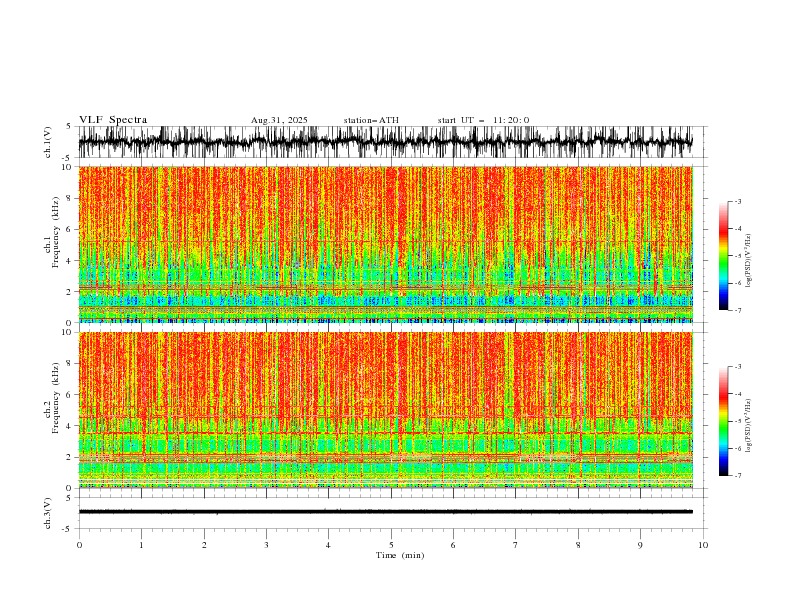The image size is (792, 612).
Task: Select the "start UT = 11:20:0" text
Action: pyautogui.click(x=483, y=120)
